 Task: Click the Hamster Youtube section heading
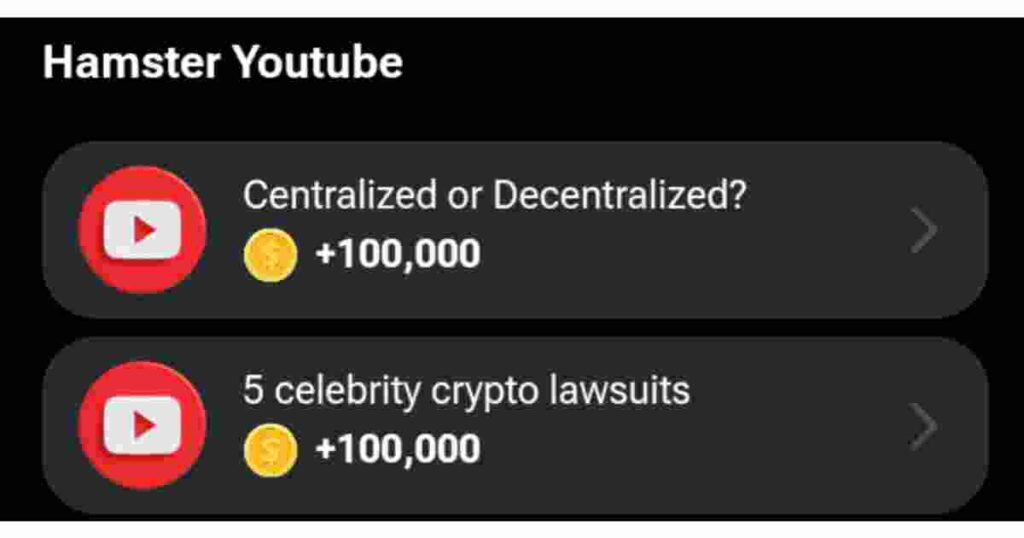[223, 63]
